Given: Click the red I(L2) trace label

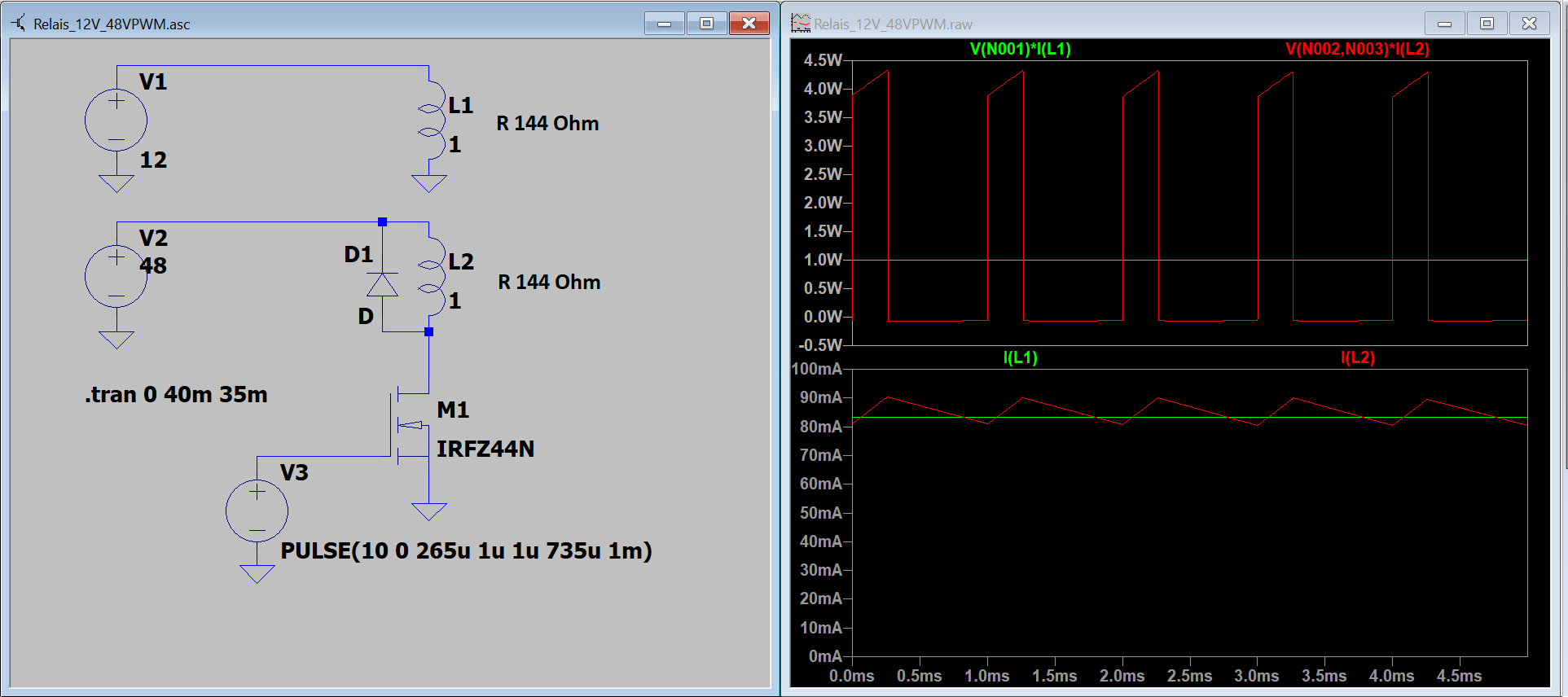Looking at the screenshot, I should tap(1357, 357).
